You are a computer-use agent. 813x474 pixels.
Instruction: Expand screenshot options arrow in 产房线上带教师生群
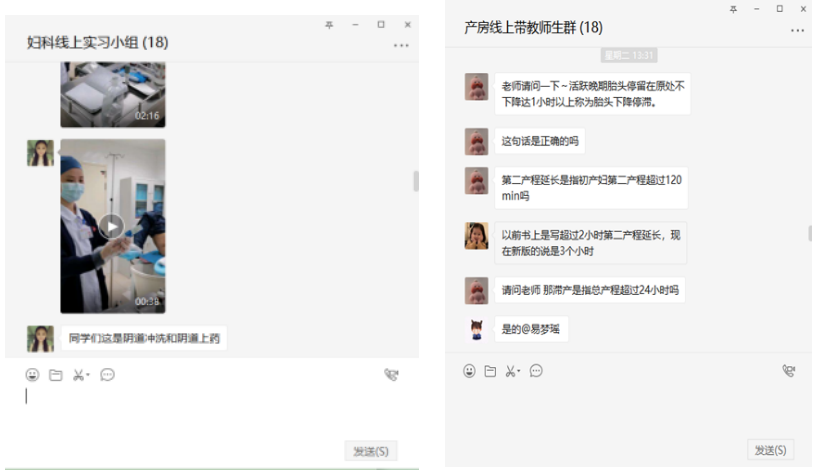520,372
